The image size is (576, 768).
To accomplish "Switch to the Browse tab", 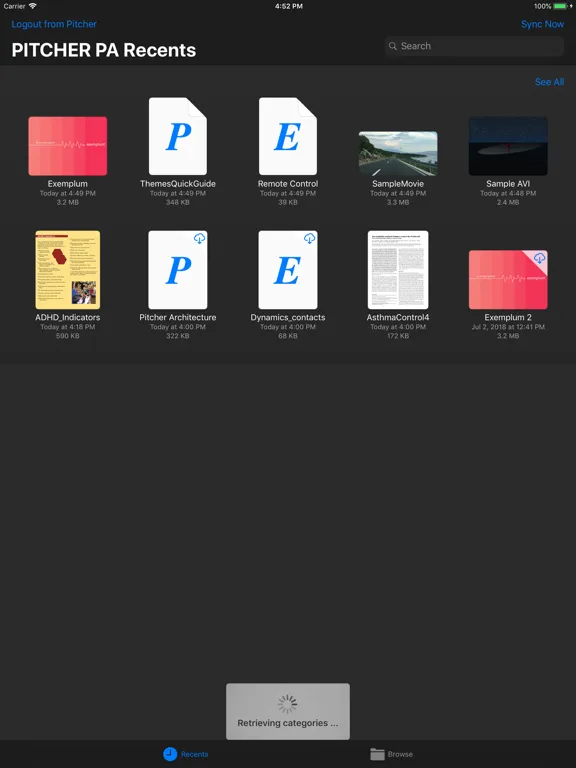I will click(x=391, y=754).
